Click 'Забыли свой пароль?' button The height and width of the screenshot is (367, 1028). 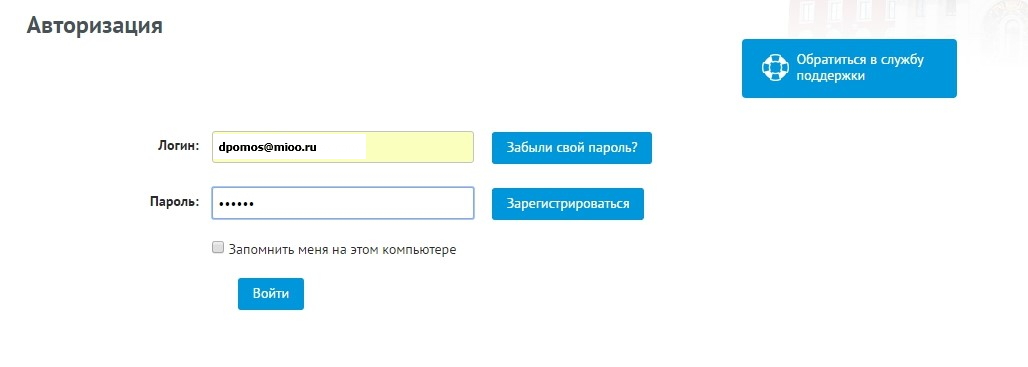pos(572,147)
